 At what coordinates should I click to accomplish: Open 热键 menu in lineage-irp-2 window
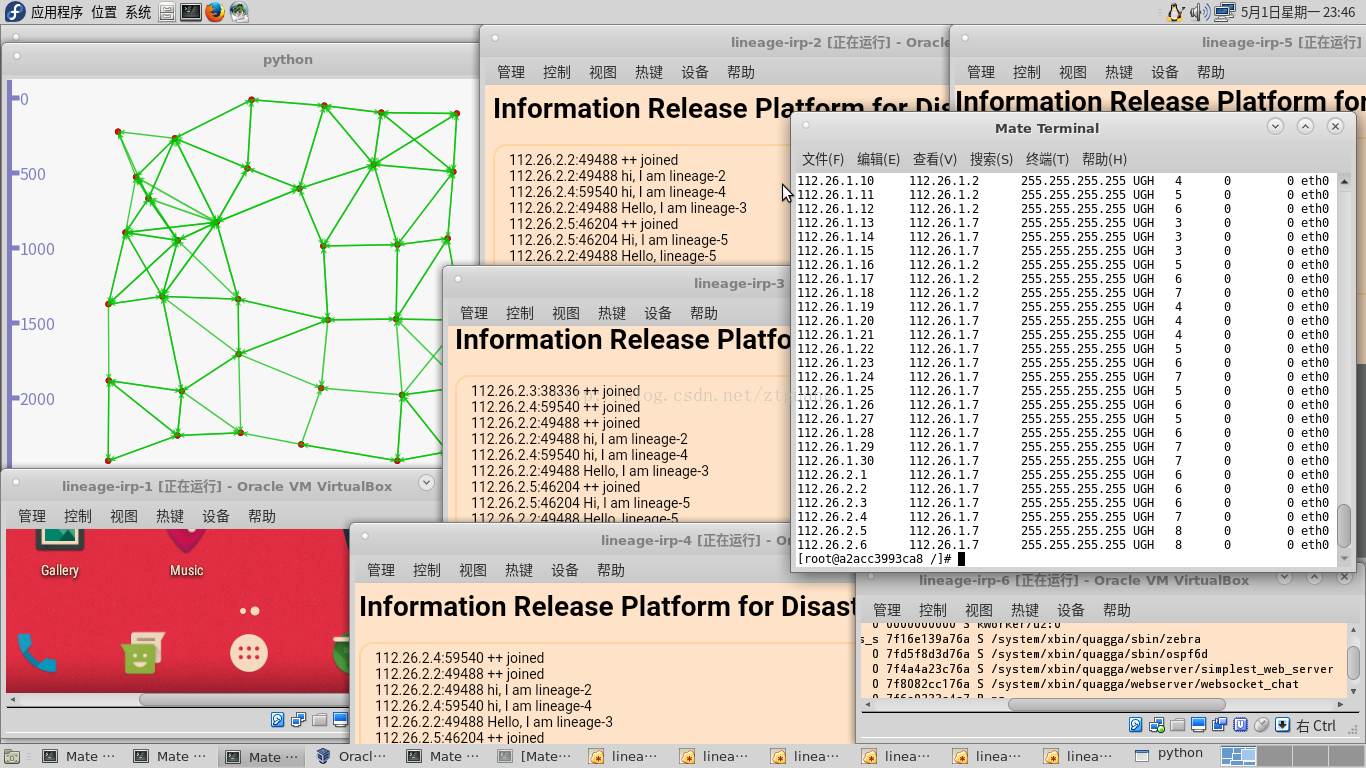pos(649,72)
